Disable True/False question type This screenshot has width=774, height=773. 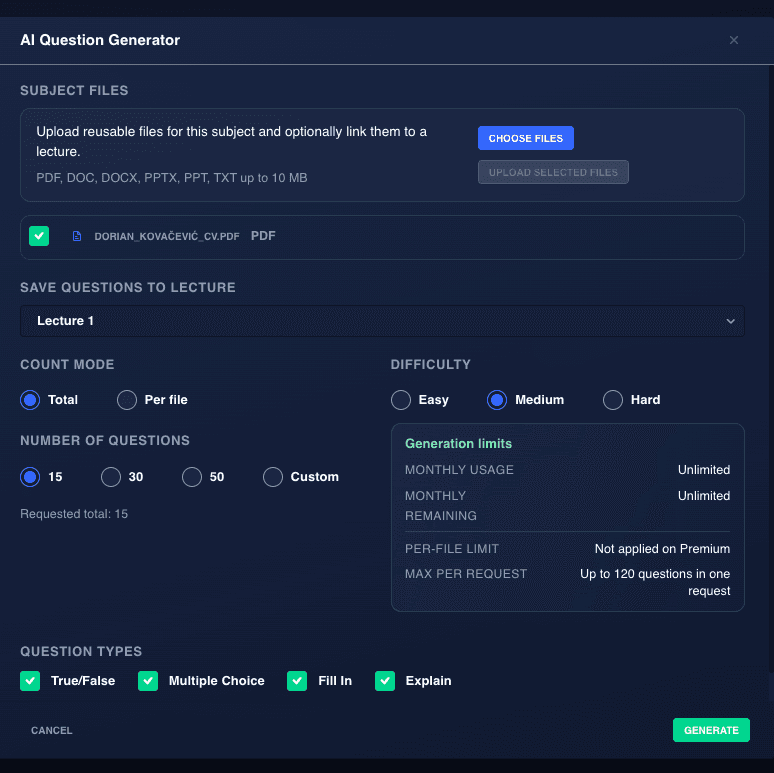pyautogui.click(x=30, y=681)
